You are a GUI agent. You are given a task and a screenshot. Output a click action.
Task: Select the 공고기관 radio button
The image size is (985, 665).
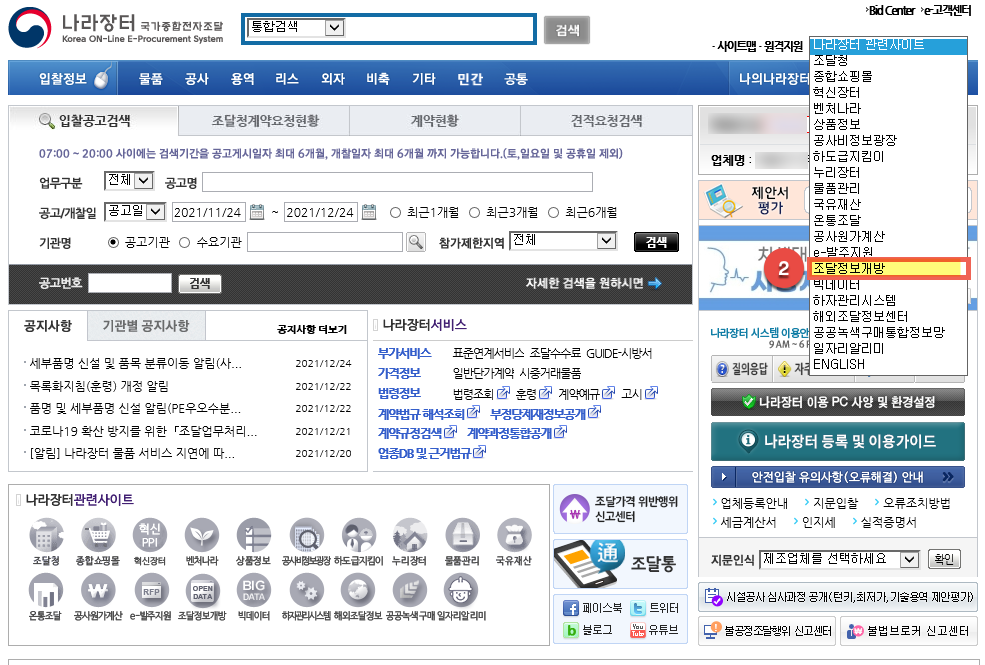113,242
